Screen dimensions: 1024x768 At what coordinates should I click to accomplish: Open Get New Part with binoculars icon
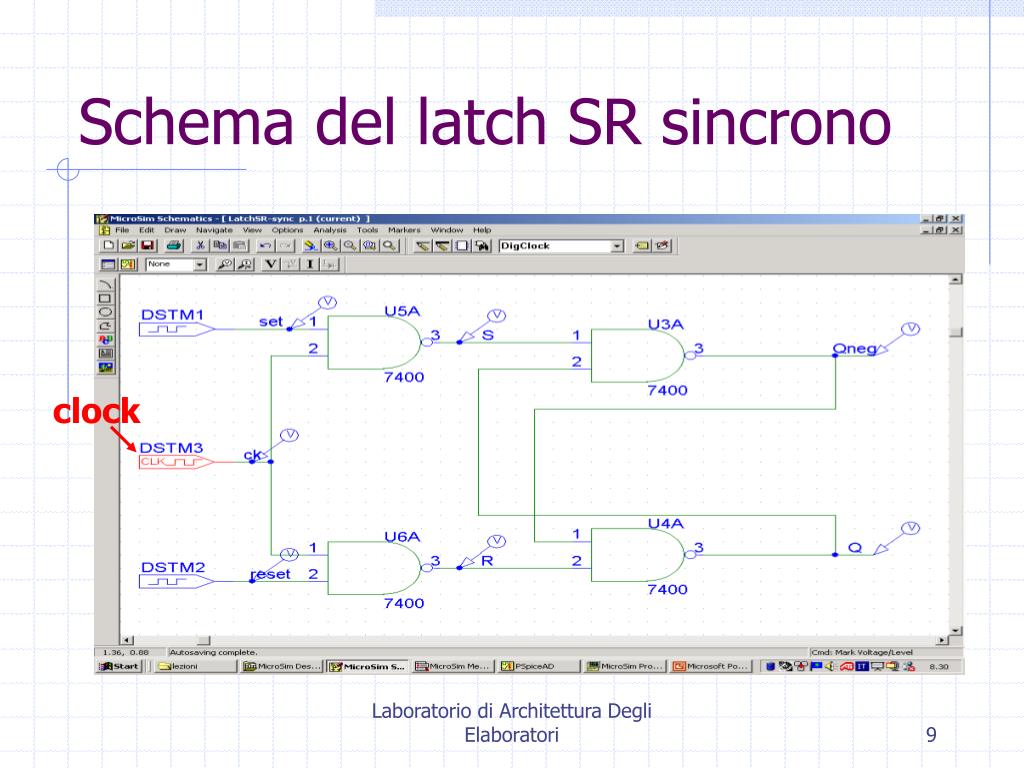pos(482,246)
